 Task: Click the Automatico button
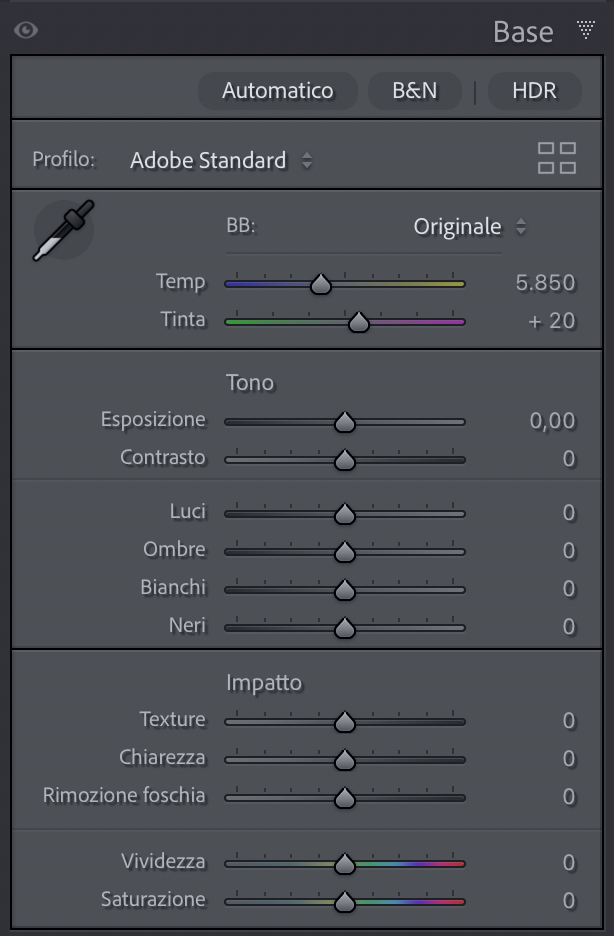click(x=277, y=90)
